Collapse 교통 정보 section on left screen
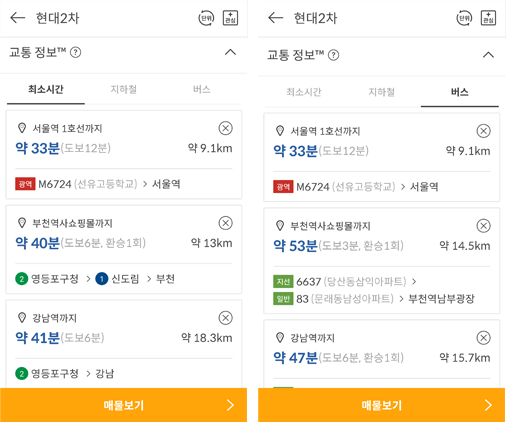This screenshot has width=506, height=426. point(230,52)
